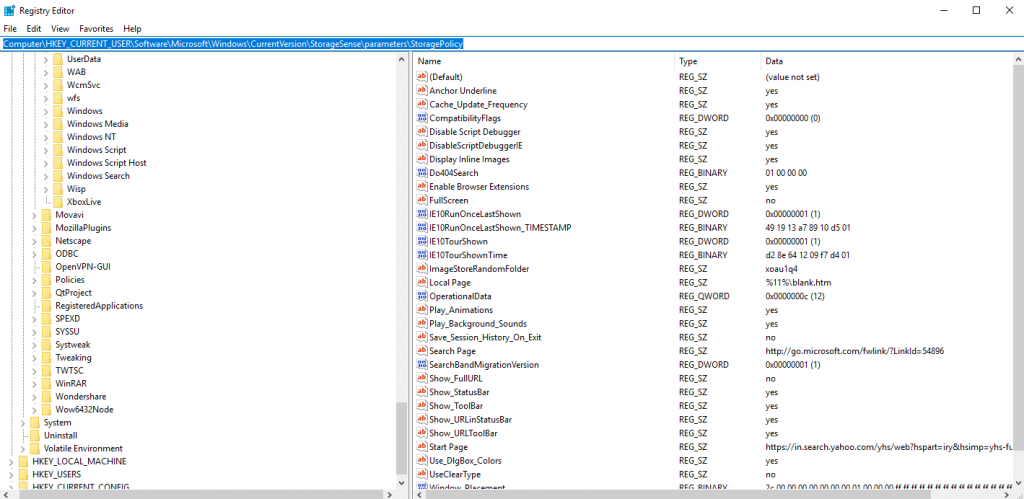This screenshot has height=499, width=1024.
Task: Sort values by the Data column header
Action: (886, 61)
